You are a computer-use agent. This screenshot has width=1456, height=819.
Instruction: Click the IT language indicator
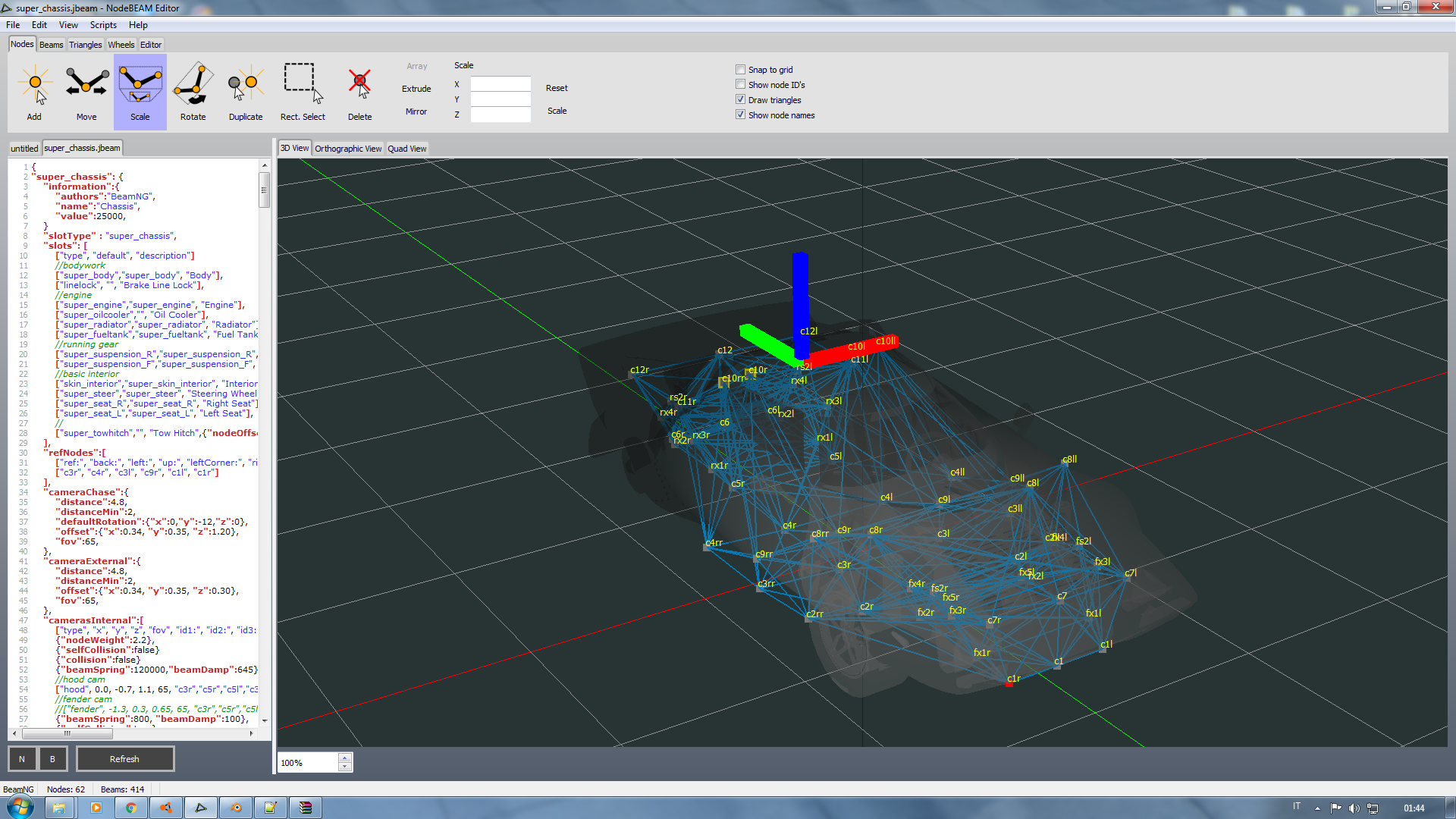tap(1297, 806)
